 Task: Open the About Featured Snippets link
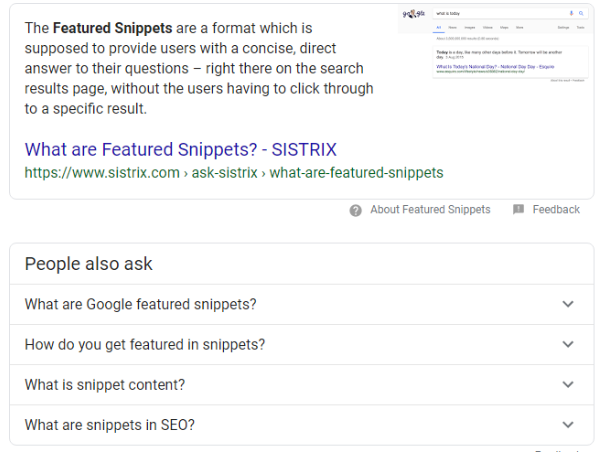click(430, 209)
